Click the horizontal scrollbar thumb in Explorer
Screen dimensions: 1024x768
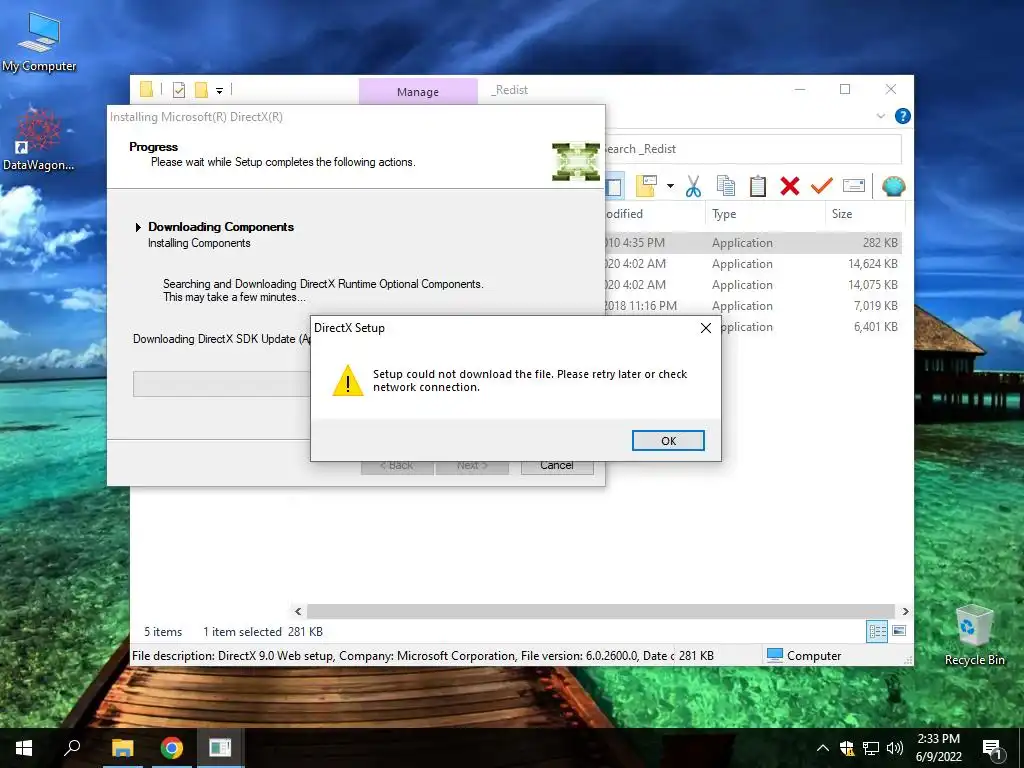[601, 611]
